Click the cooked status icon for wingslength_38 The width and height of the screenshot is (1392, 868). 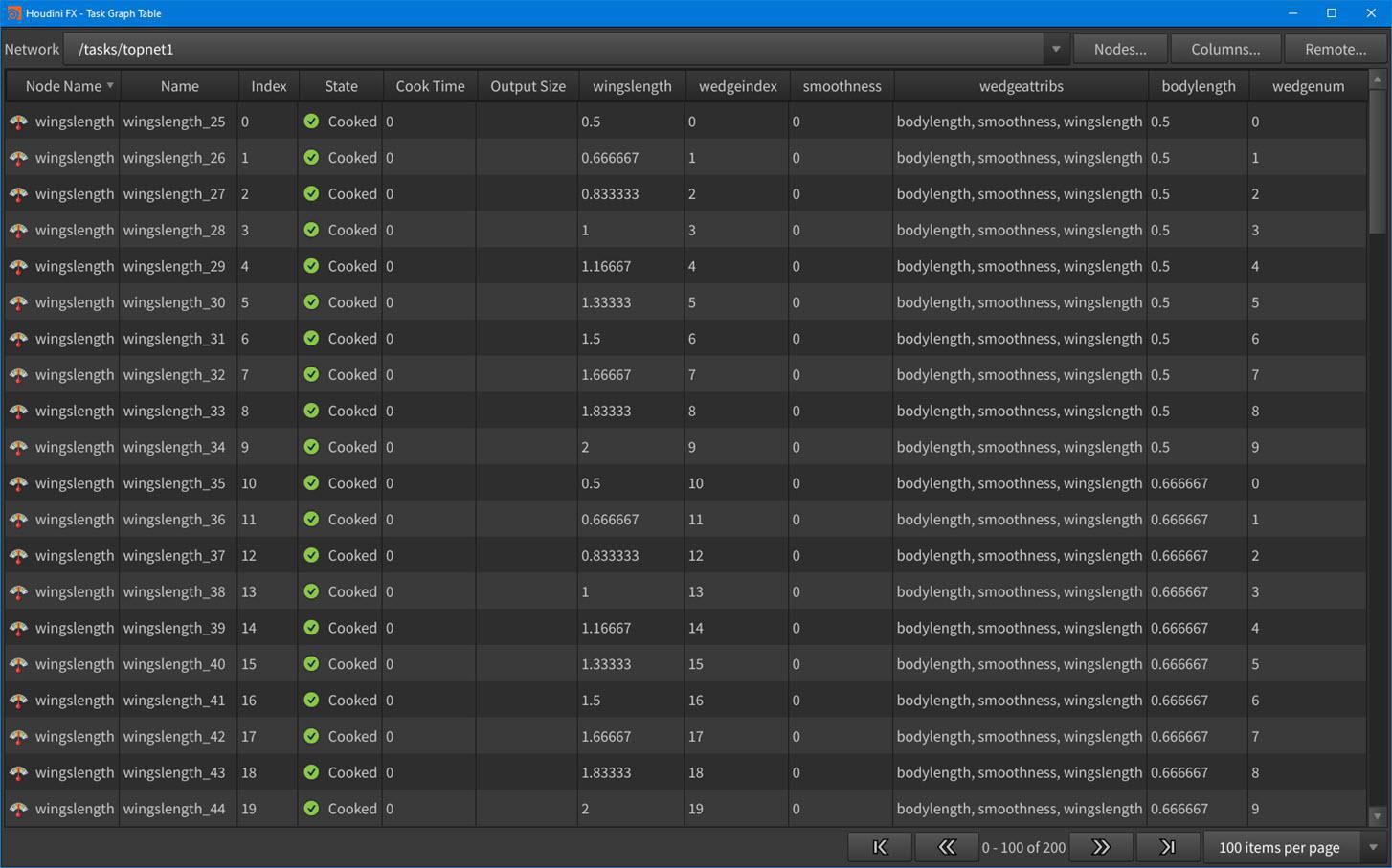coord(311,591)
